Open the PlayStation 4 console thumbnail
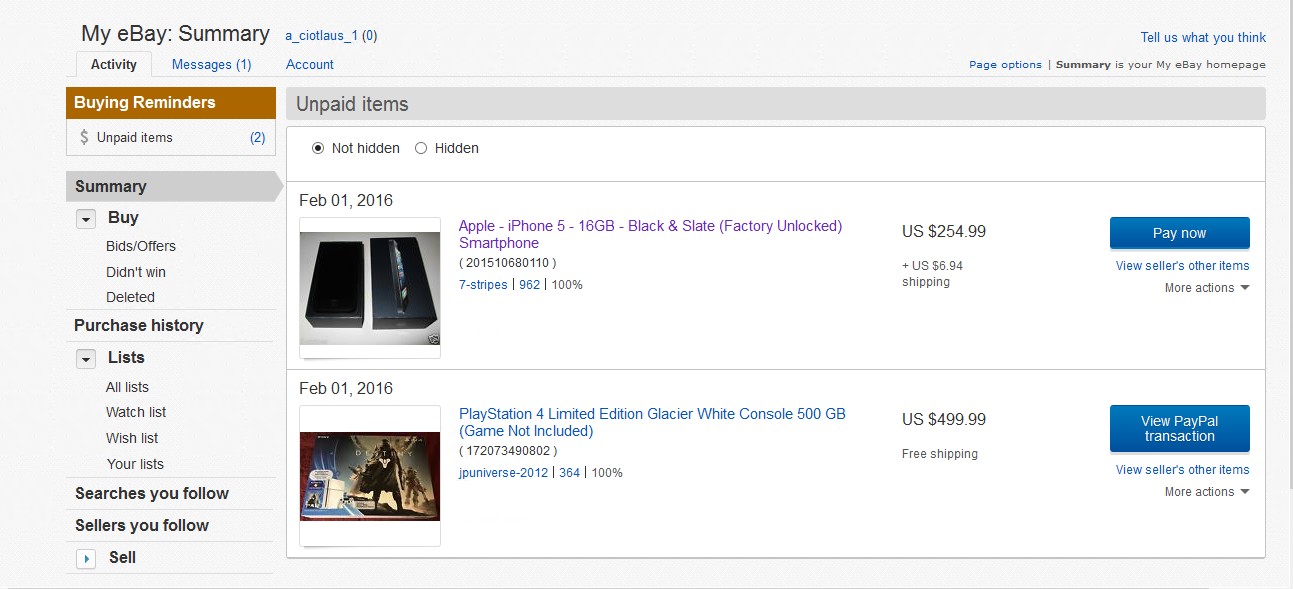 370,476
